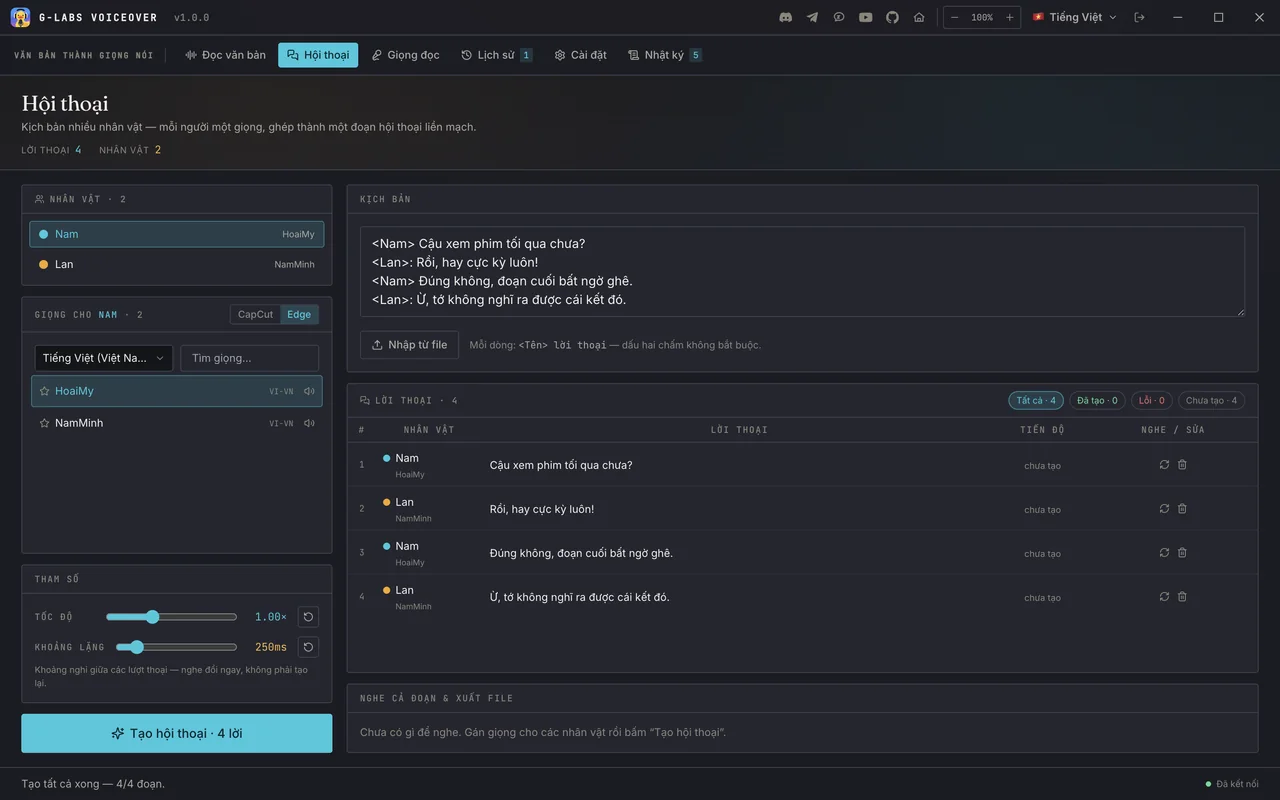The image size is (1280, 800).
Task: Select the Edge voice provider
Action: pos(299,314)
